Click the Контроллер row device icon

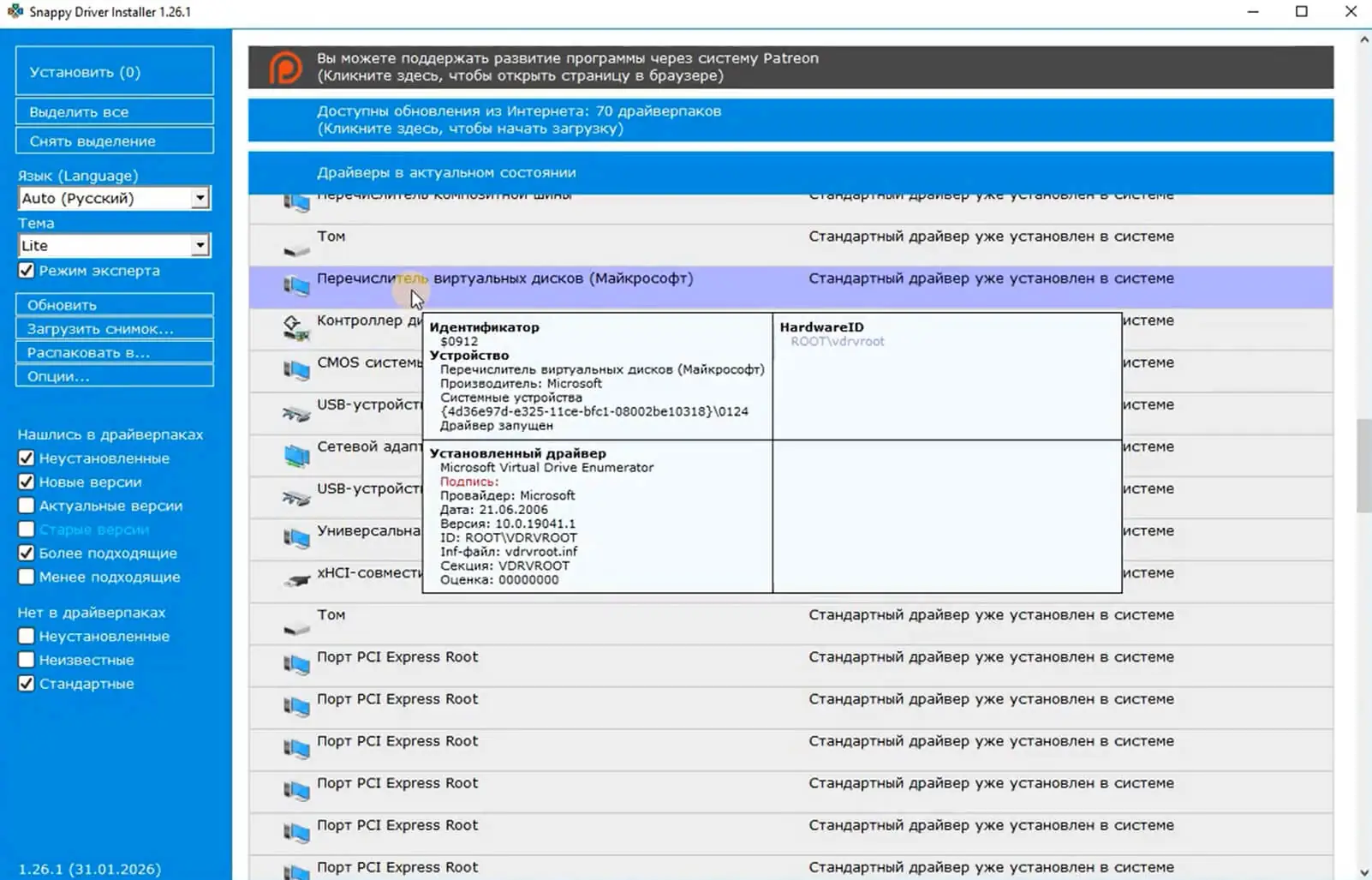(296, 328)
